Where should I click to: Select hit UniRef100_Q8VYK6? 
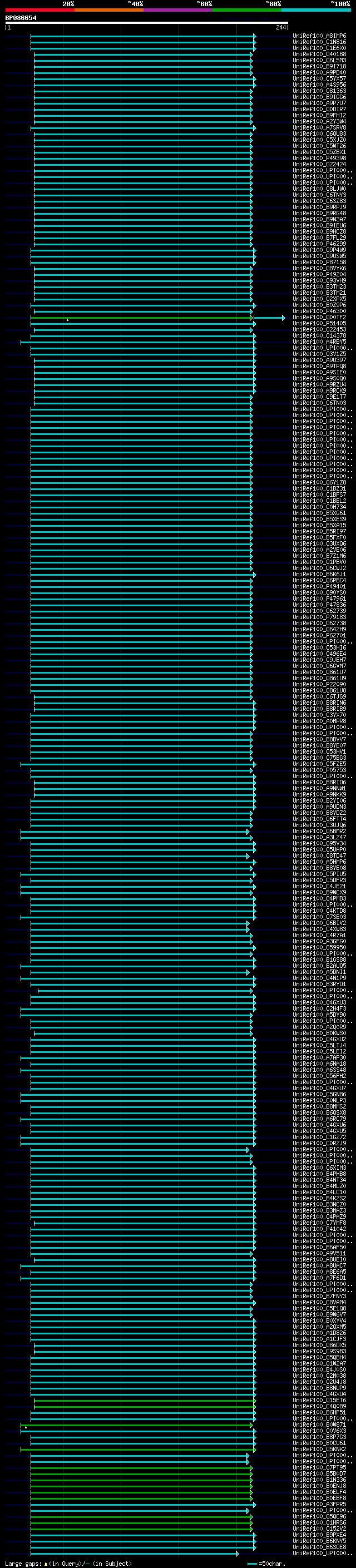(319, 269)
